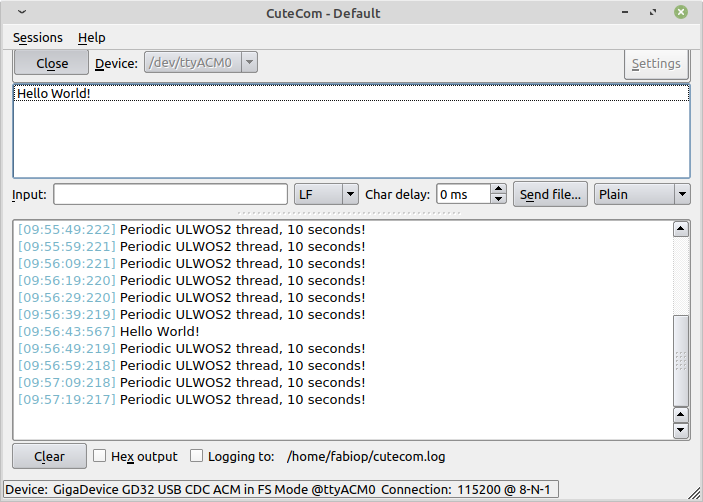The width and height of the screenshot is (703, 502).
Task: Click the scroll down arrow at log bottom
Action: pos(681,431)
